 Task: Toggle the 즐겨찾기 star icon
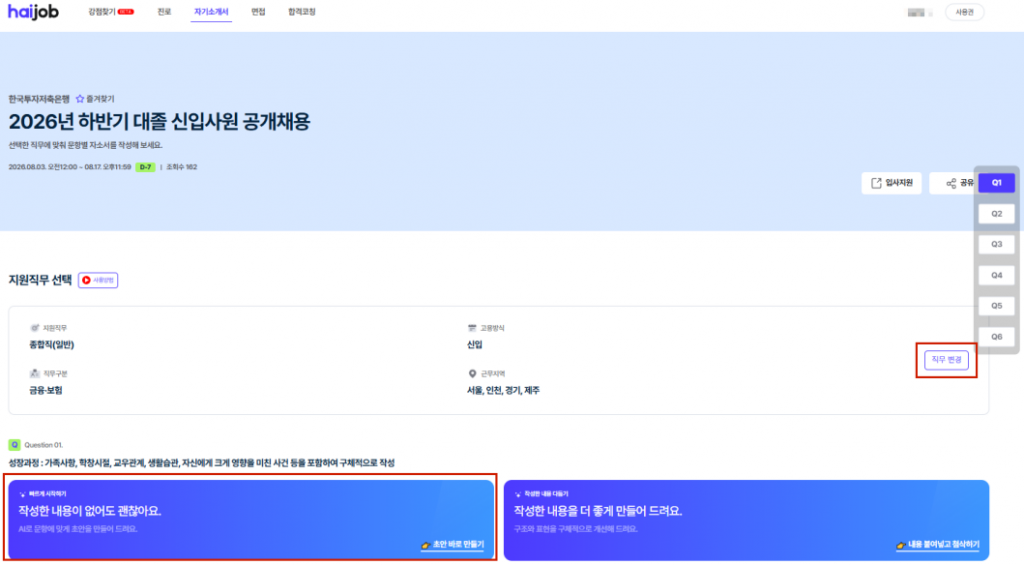[x=80, y=99]
